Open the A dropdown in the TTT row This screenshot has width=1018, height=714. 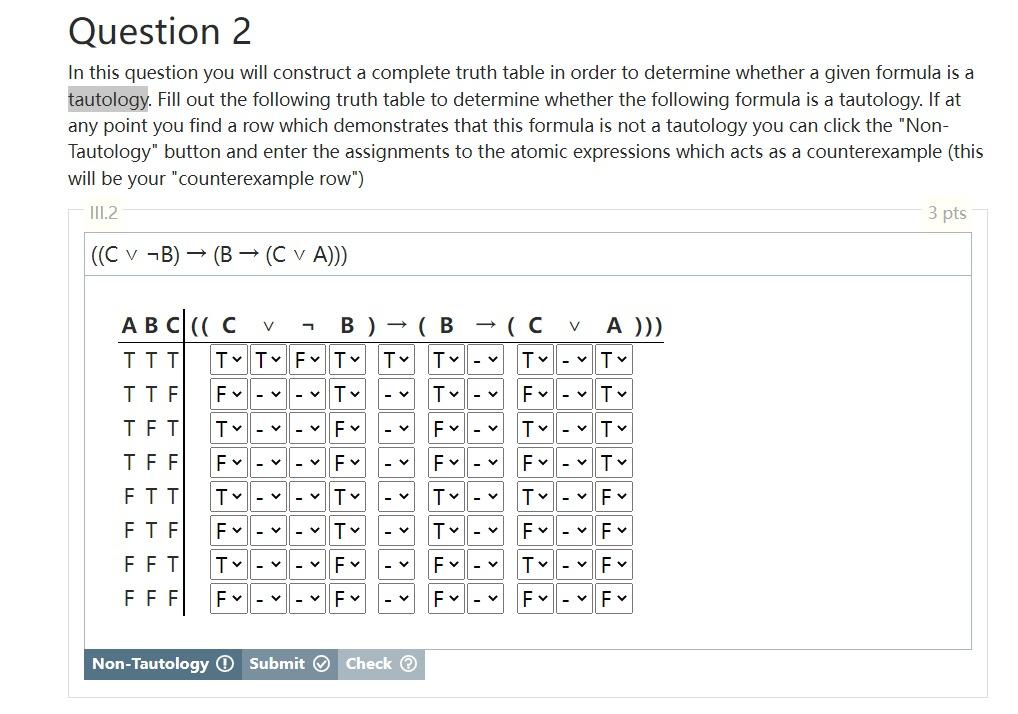[614, 359]
